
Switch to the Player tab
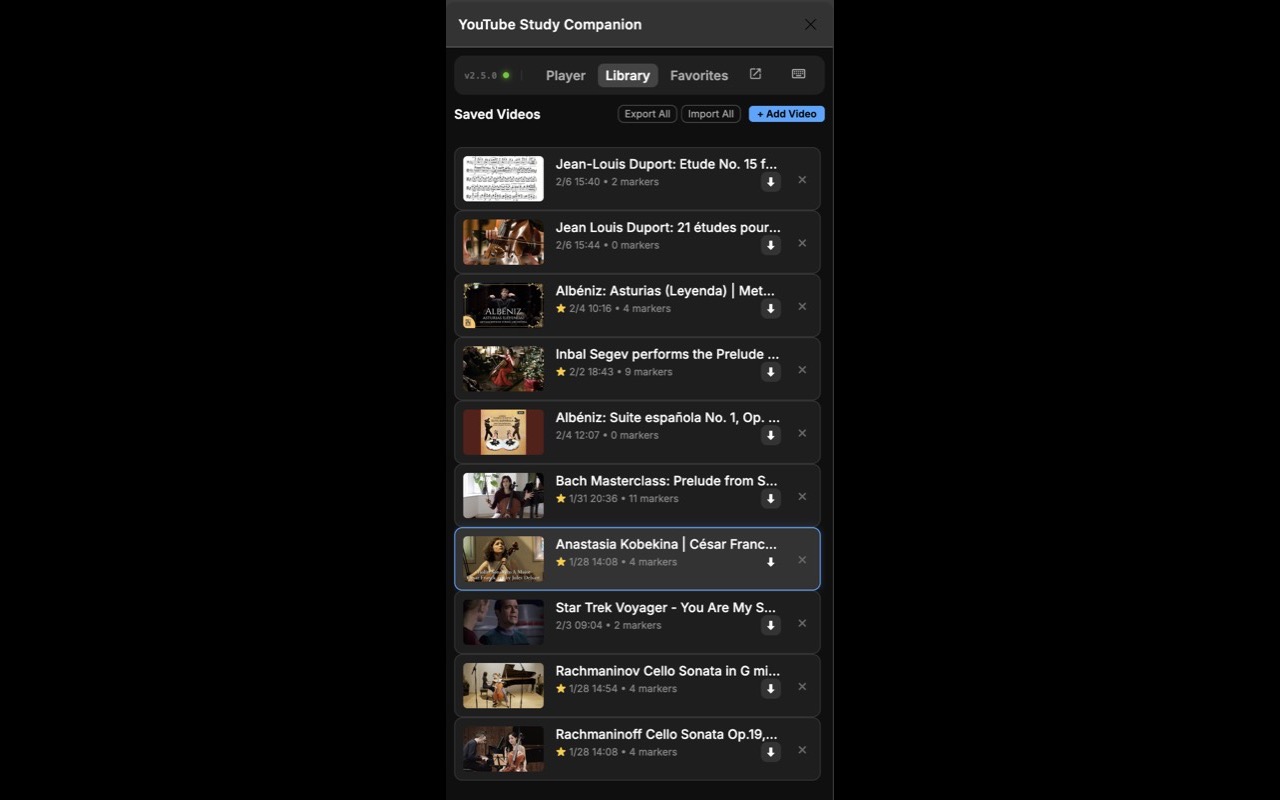[565, 75]
